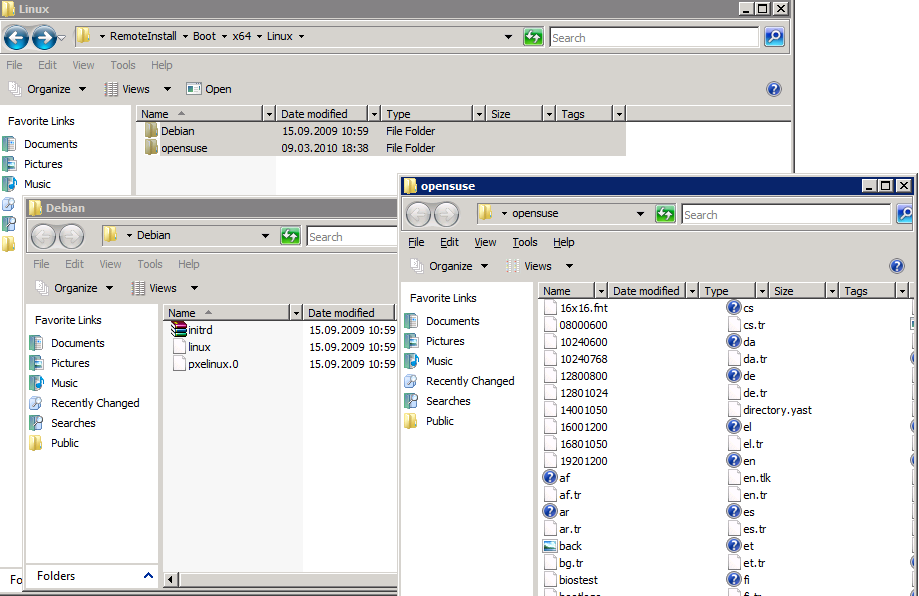Click the Help icon in opensuse window

pos(897,266)
